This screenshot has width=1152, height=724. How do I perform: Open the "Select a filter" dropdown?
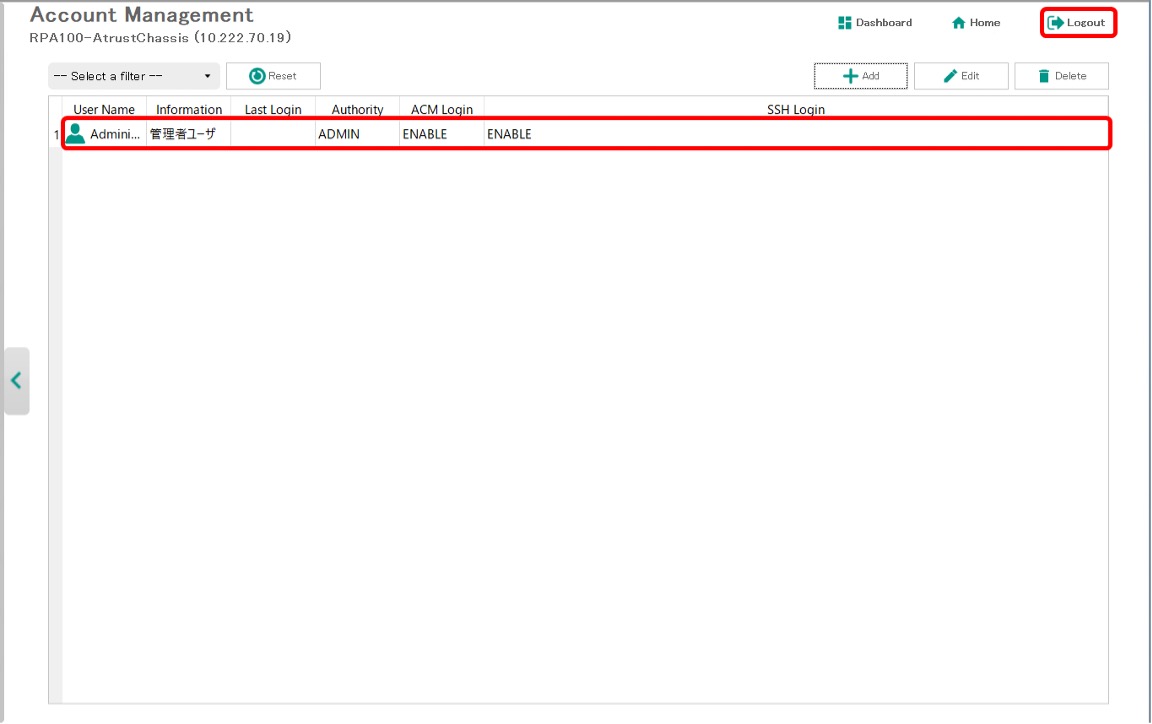click(x=133, y=76)
